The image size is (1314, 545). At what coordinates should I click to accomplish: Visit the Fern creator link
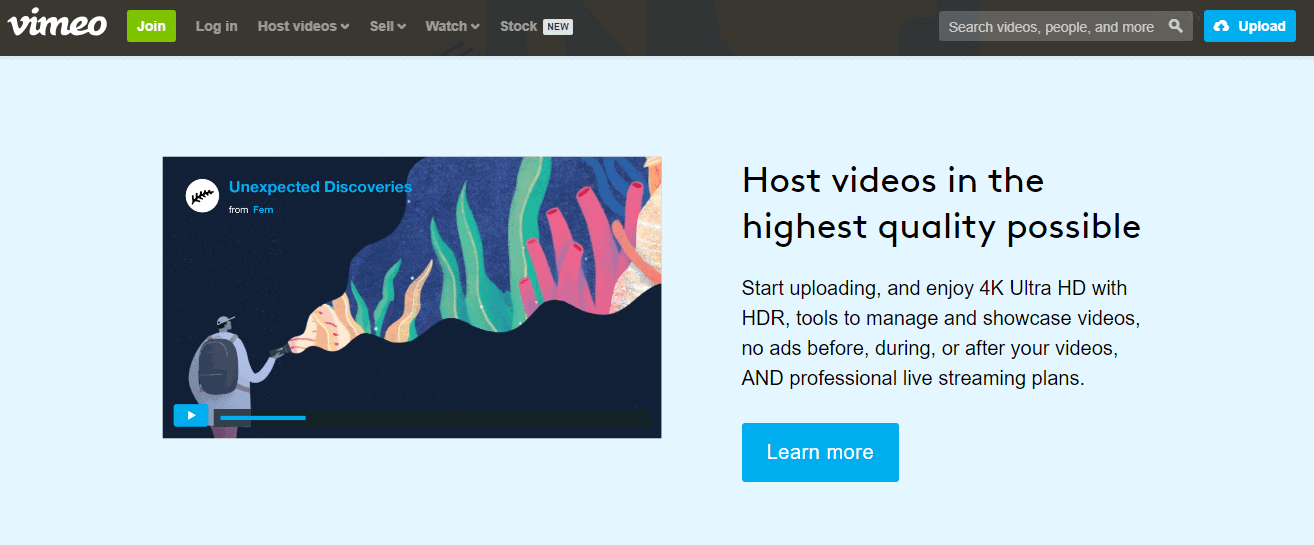263,210
